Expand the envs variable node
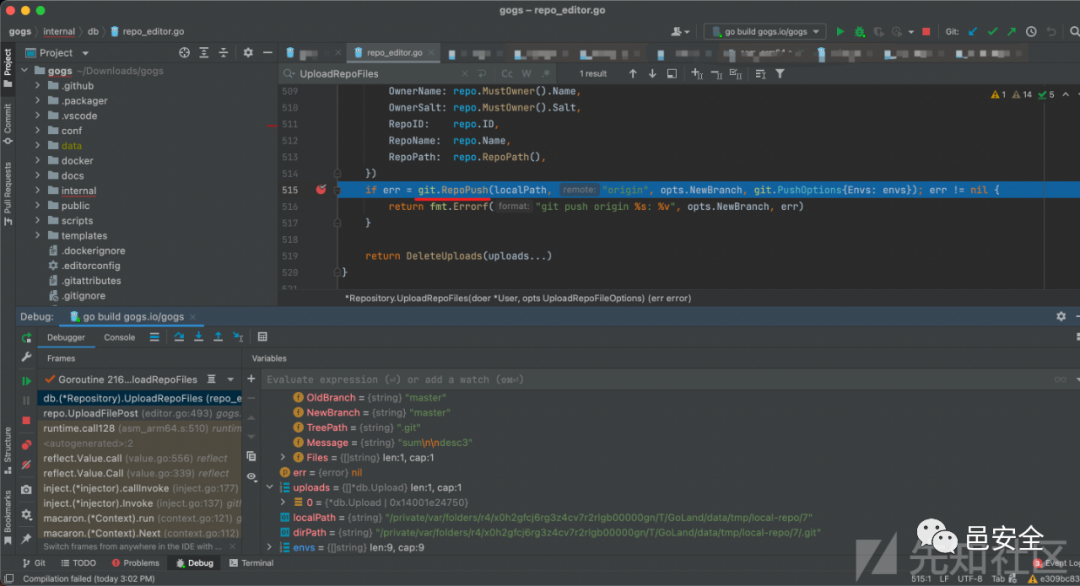 pyautogui.click(x=269, y=548)
